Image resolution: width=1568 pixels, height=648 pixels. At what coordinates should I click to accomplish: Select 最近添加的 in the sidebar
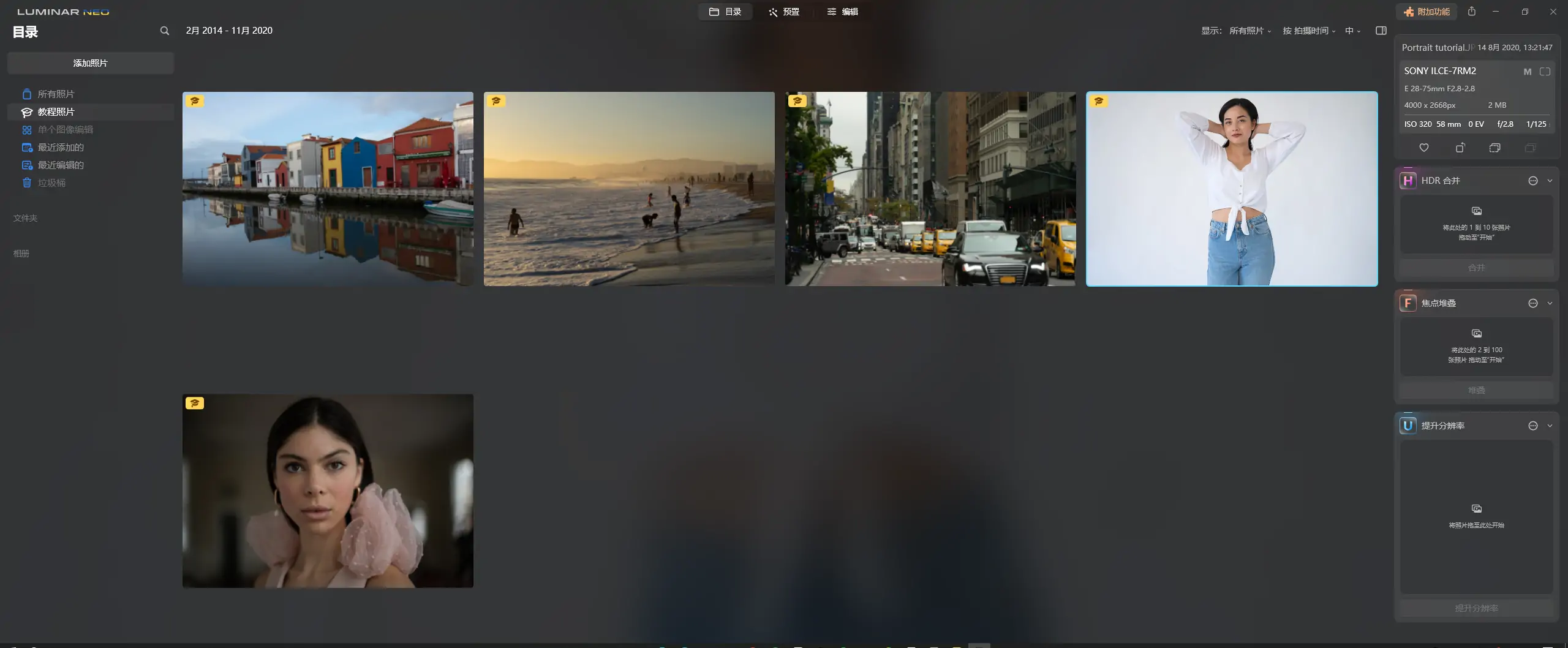click(61, 147)
